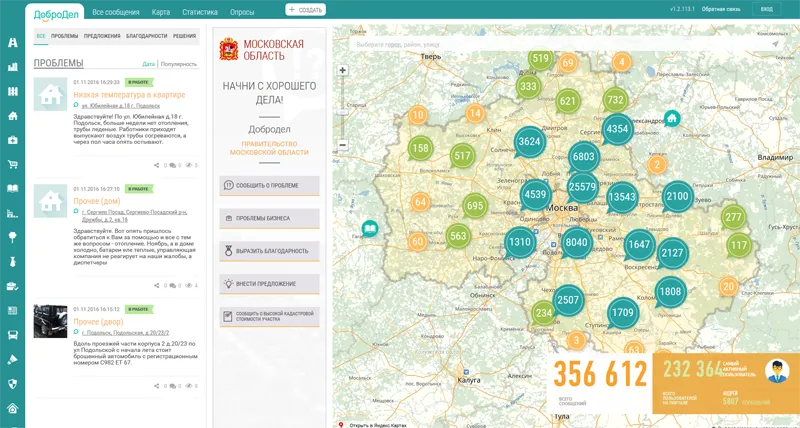Screen dimensions: 800x428
Task: Click comments icon on Прочее (двор) post
Action: click(172, 386)
